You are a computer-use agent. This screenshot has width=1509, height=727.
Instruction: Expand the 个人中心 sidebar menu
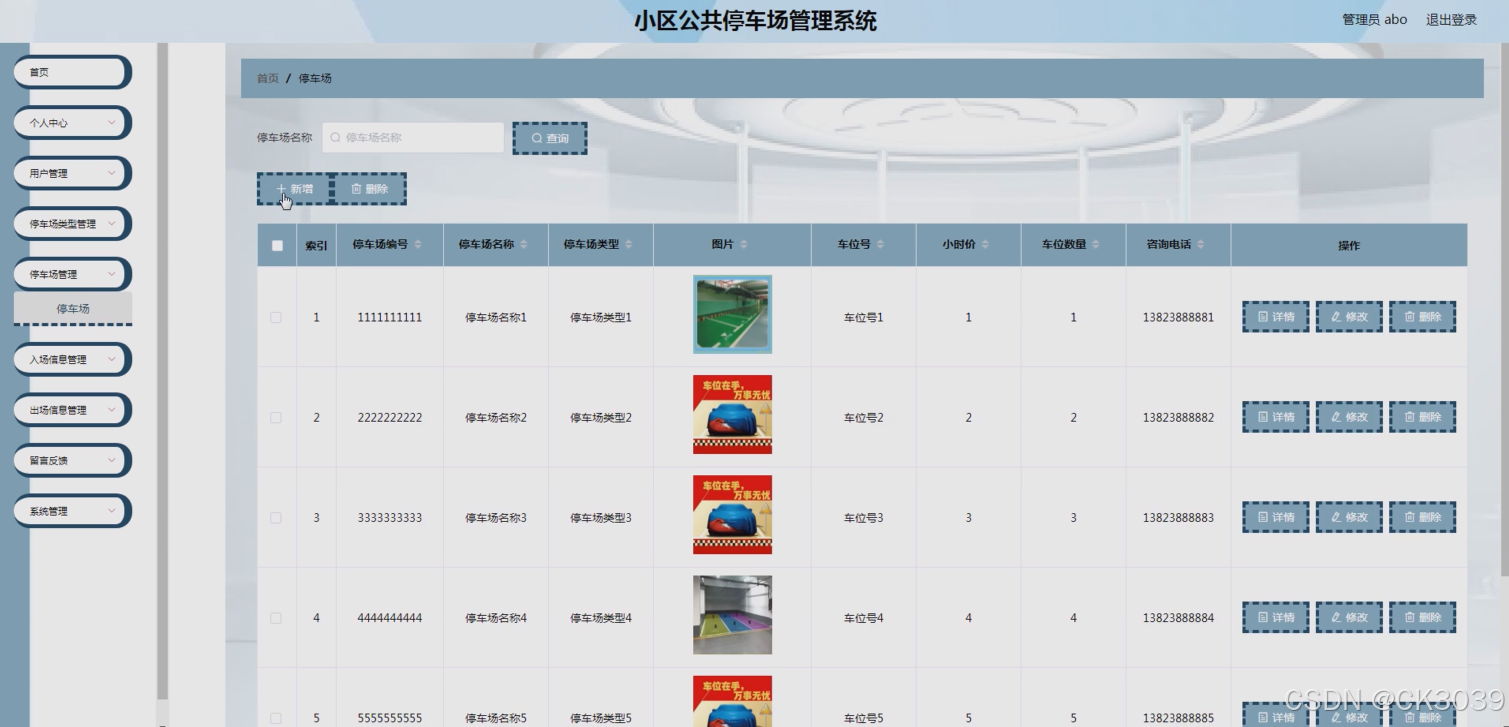71,123
